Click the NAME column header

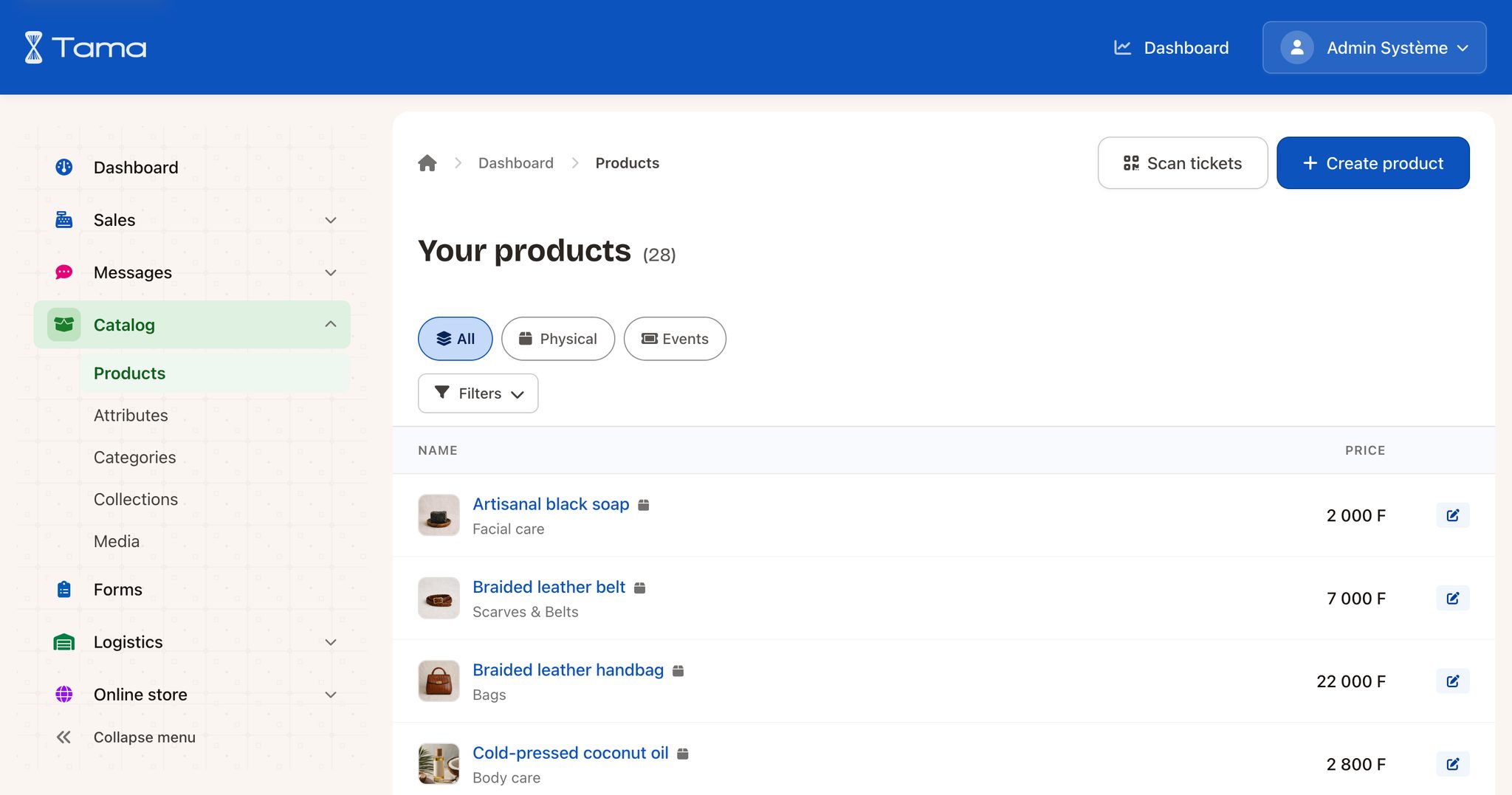[438, 450]
